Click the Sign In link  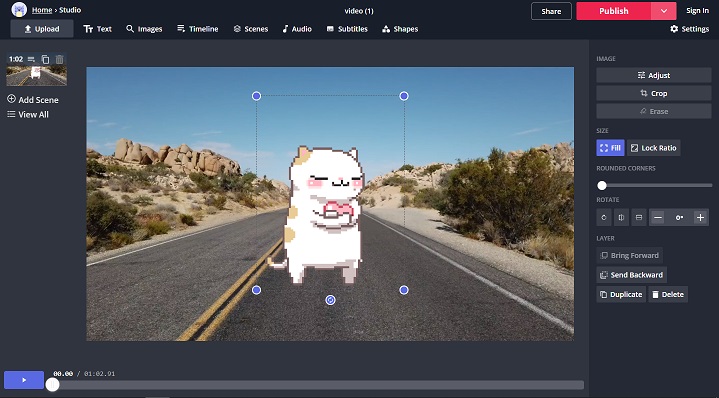point(697,11)
